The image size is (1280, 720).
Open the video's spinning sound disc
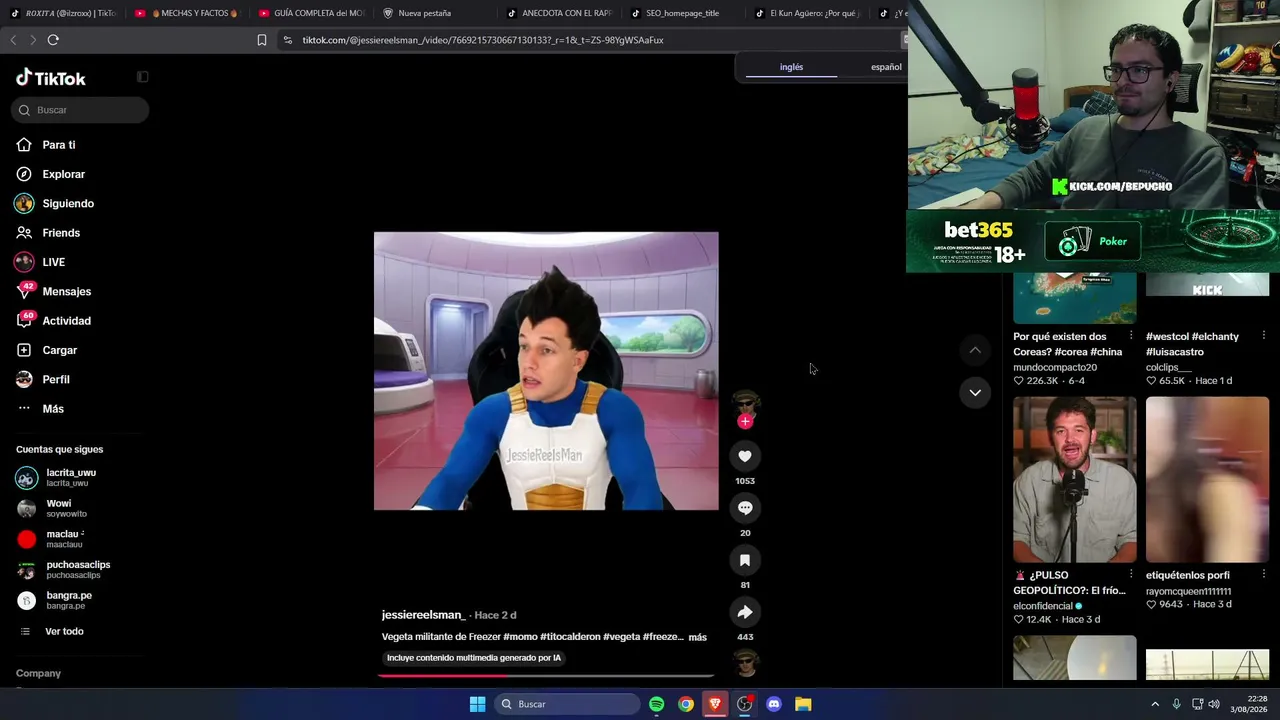pyautogui.click(x=745, y=663)
